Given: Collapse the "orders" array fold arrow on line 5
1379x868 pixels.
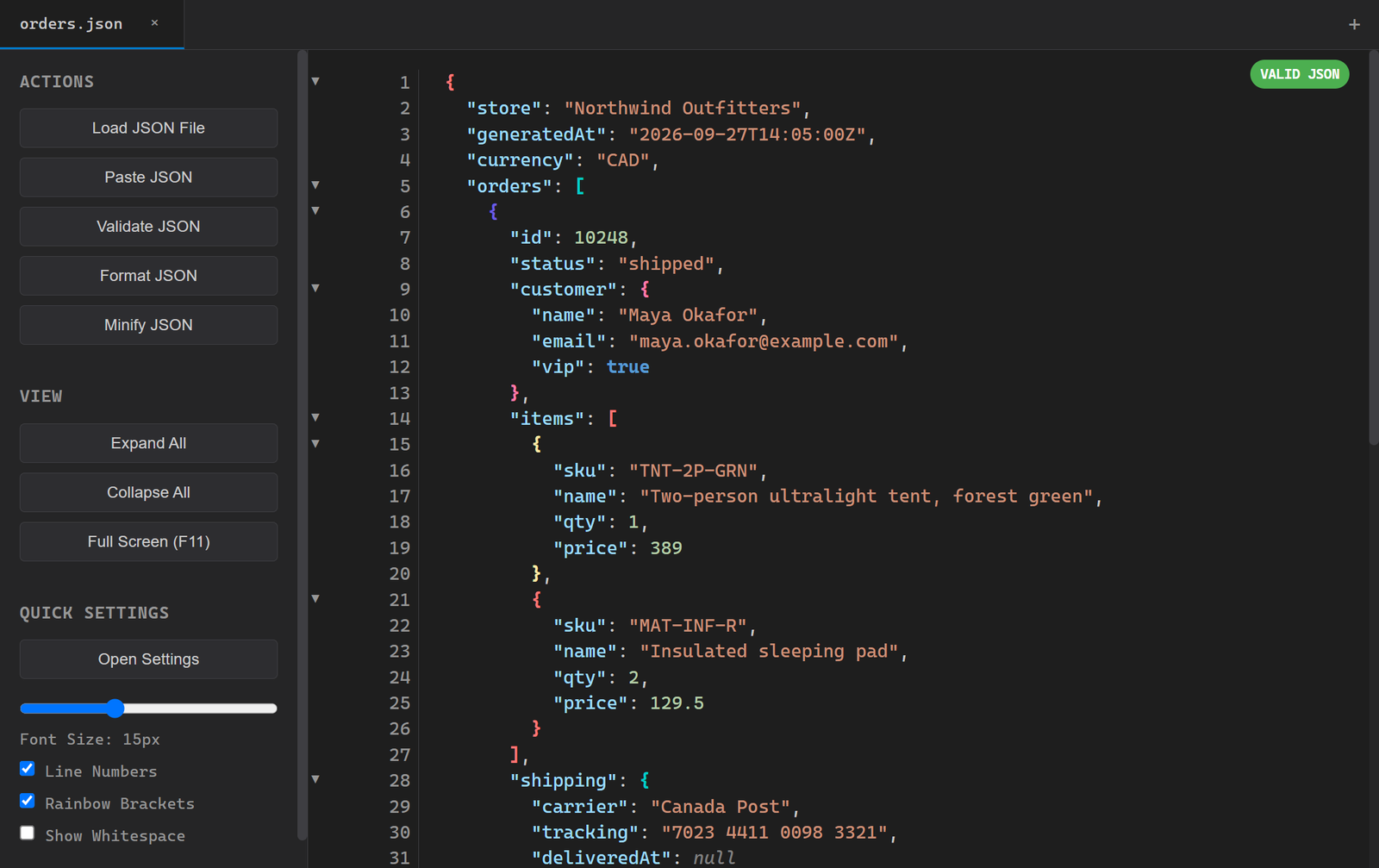Looking at the screenshot, I should [x=315, y=184].
